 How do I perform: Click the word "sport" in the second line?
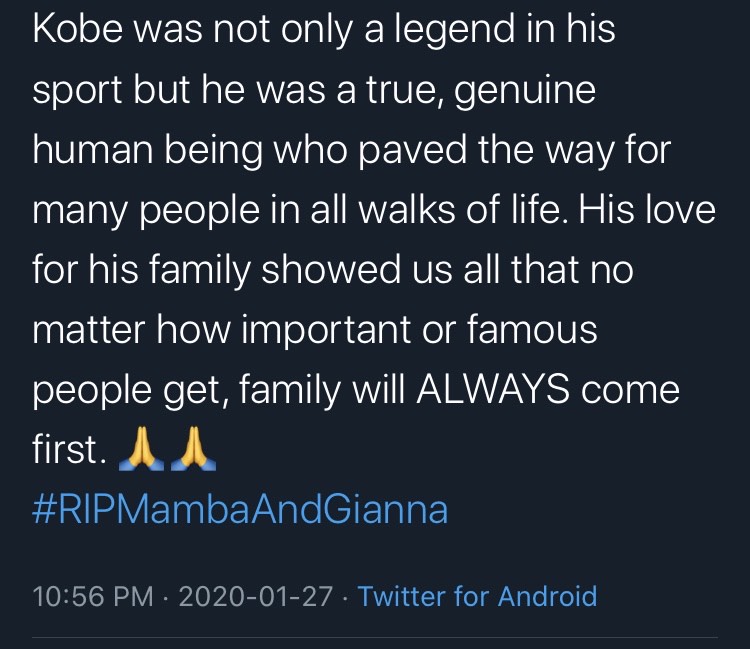[x=80, y=92]
